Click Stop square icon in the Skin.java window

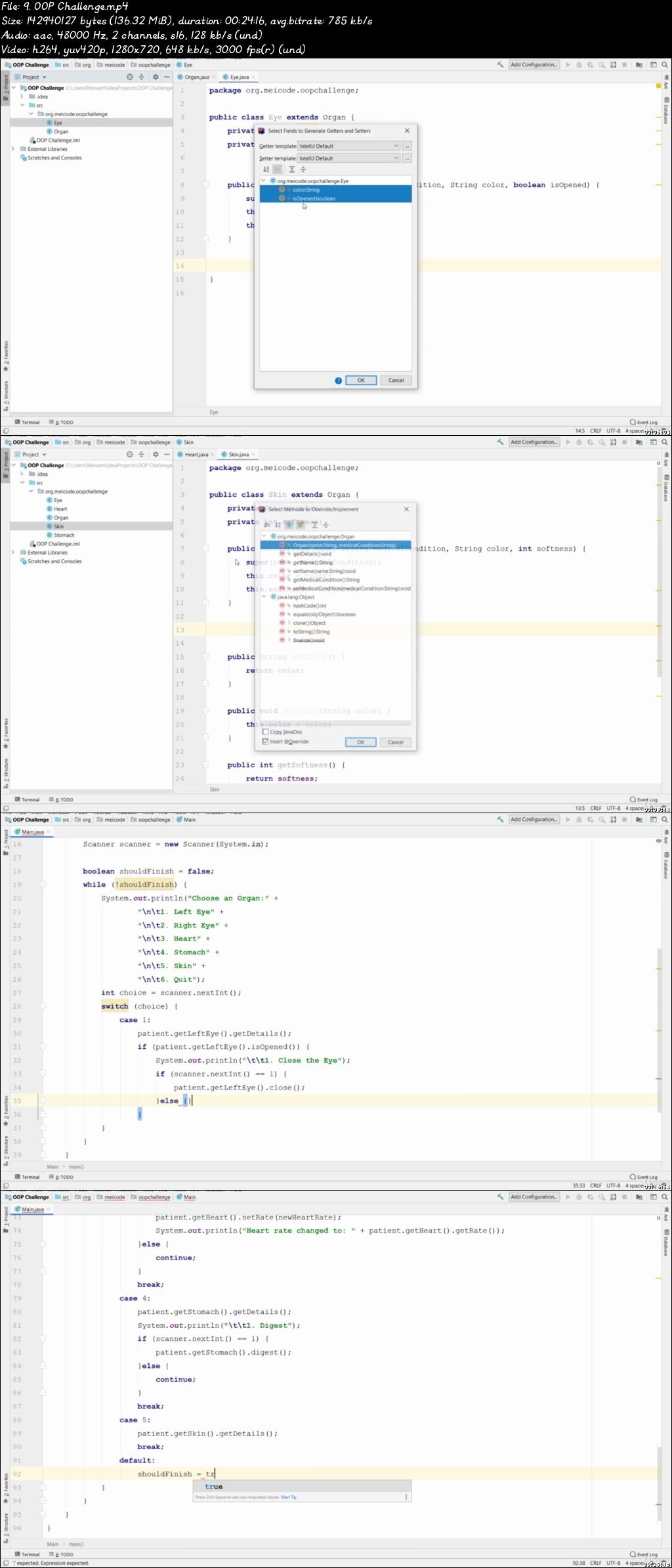(624, 442)
